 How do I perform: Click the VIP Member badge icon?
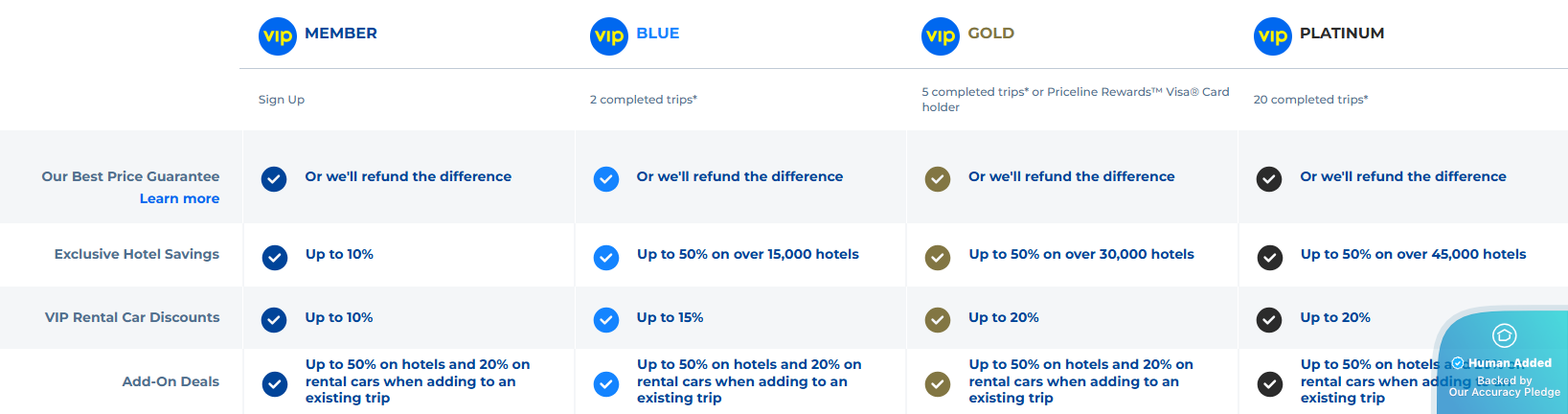pyautogui.click(x=278, y=36)
